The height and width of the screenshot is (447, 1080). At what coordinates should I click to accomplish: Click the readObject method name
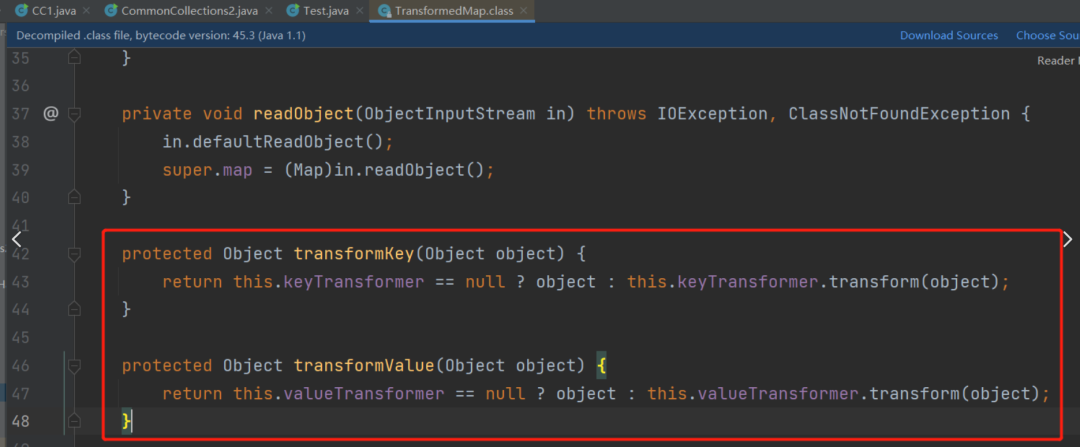(304, 114)
